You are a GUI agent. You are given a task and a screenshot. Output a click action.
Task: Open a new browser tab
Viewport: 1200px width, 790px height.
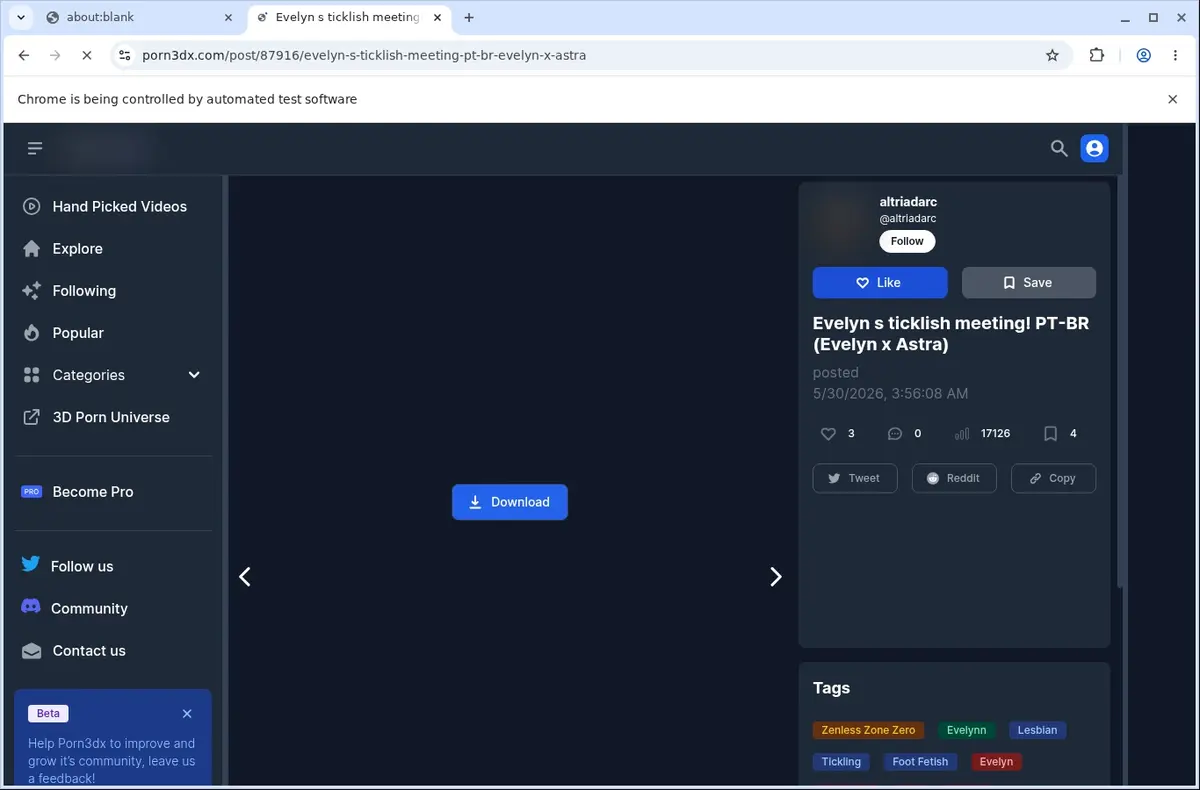click(x=469, y=17)
